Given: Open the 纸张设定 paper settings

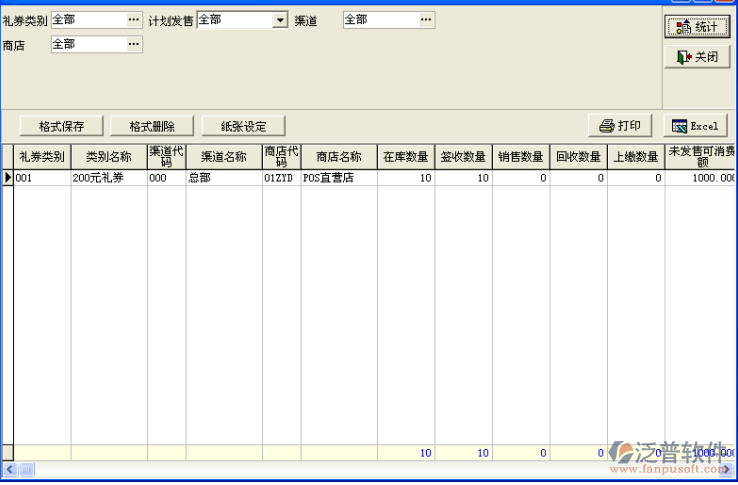Looking at the screenshot, I should click(244, 126).
